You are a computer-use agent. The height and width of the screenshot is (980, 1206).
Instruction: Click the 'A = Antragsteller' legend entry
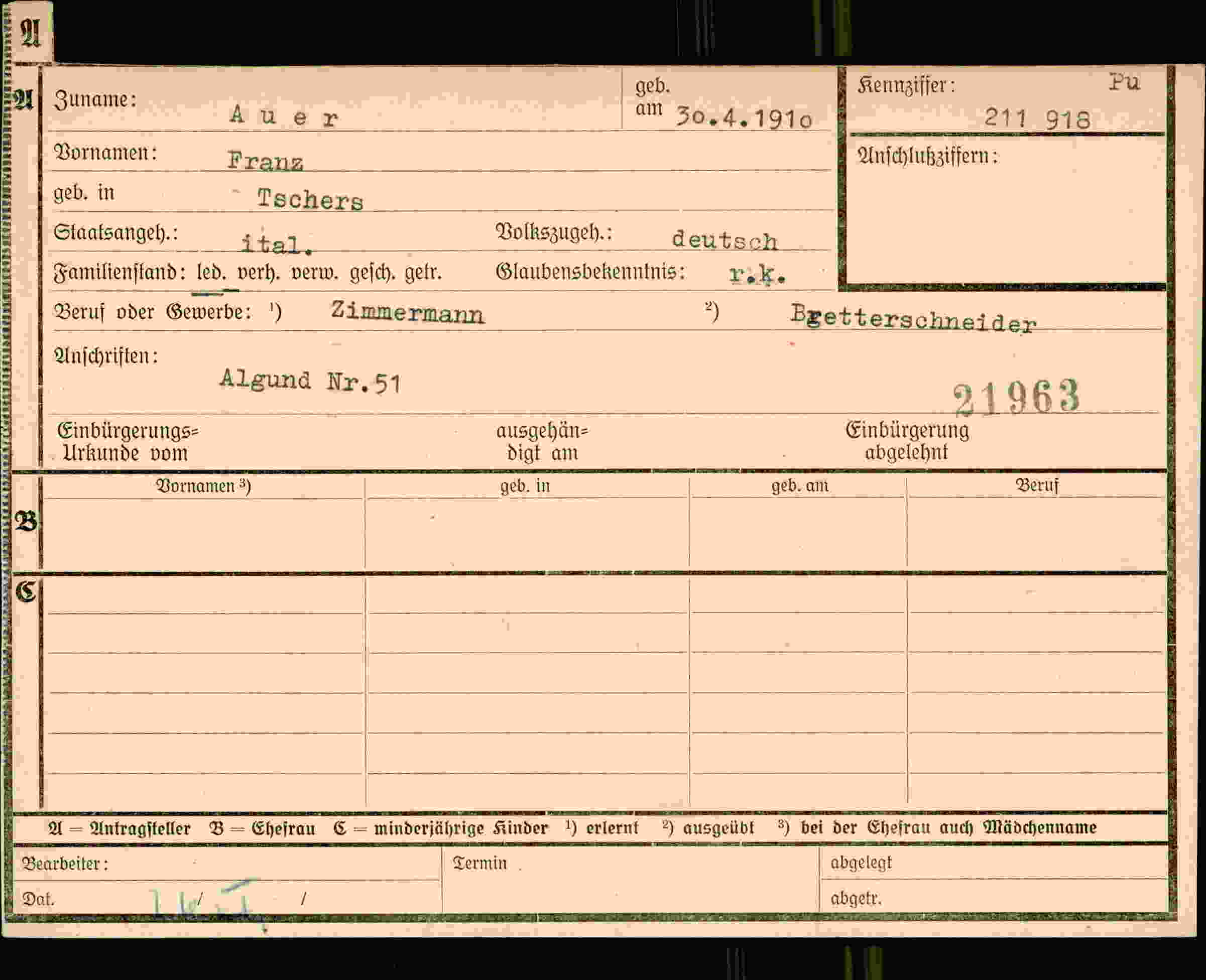[119, 829]
